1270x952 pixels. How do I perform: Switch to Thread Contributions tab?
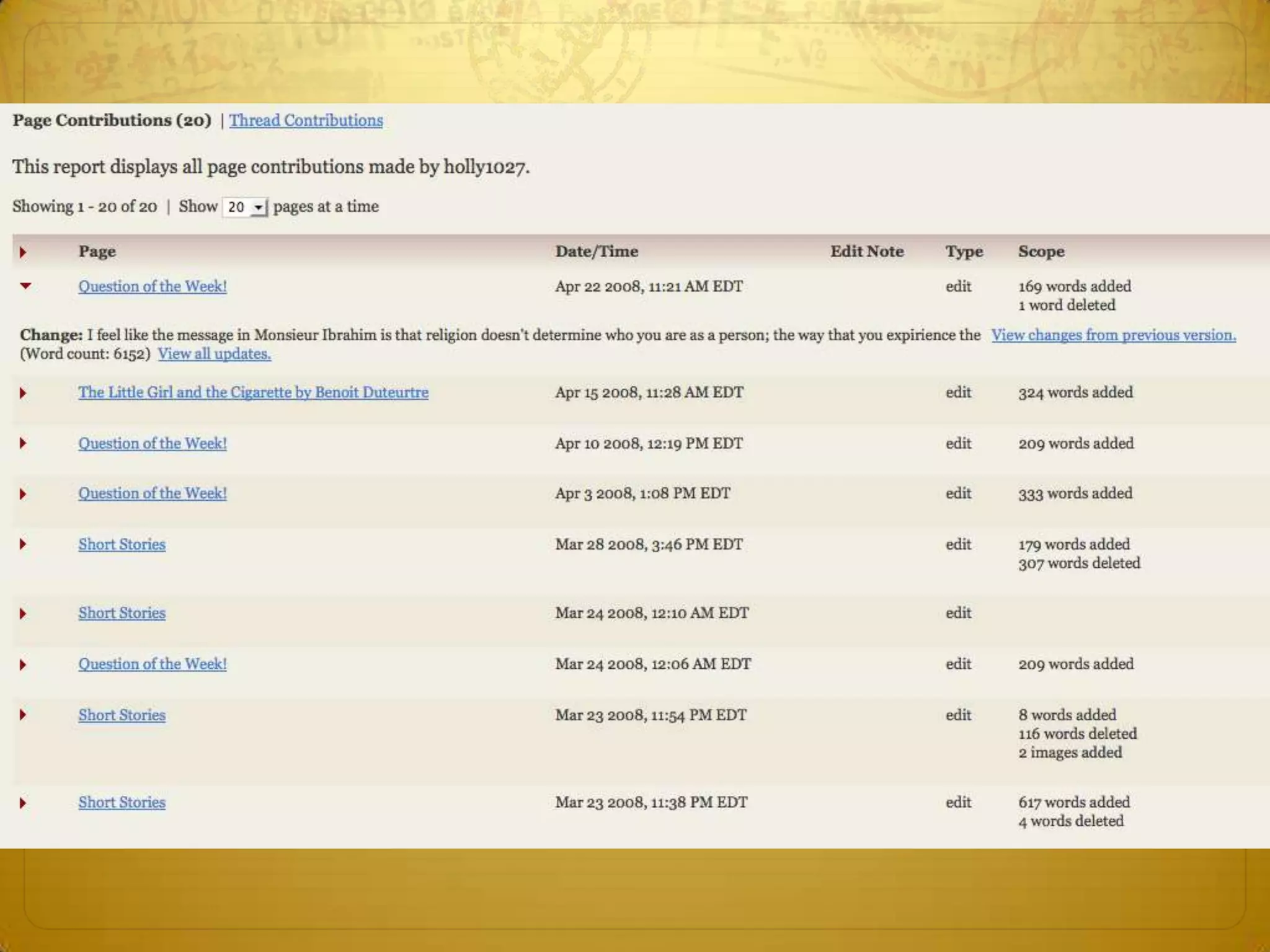point(306,120)
